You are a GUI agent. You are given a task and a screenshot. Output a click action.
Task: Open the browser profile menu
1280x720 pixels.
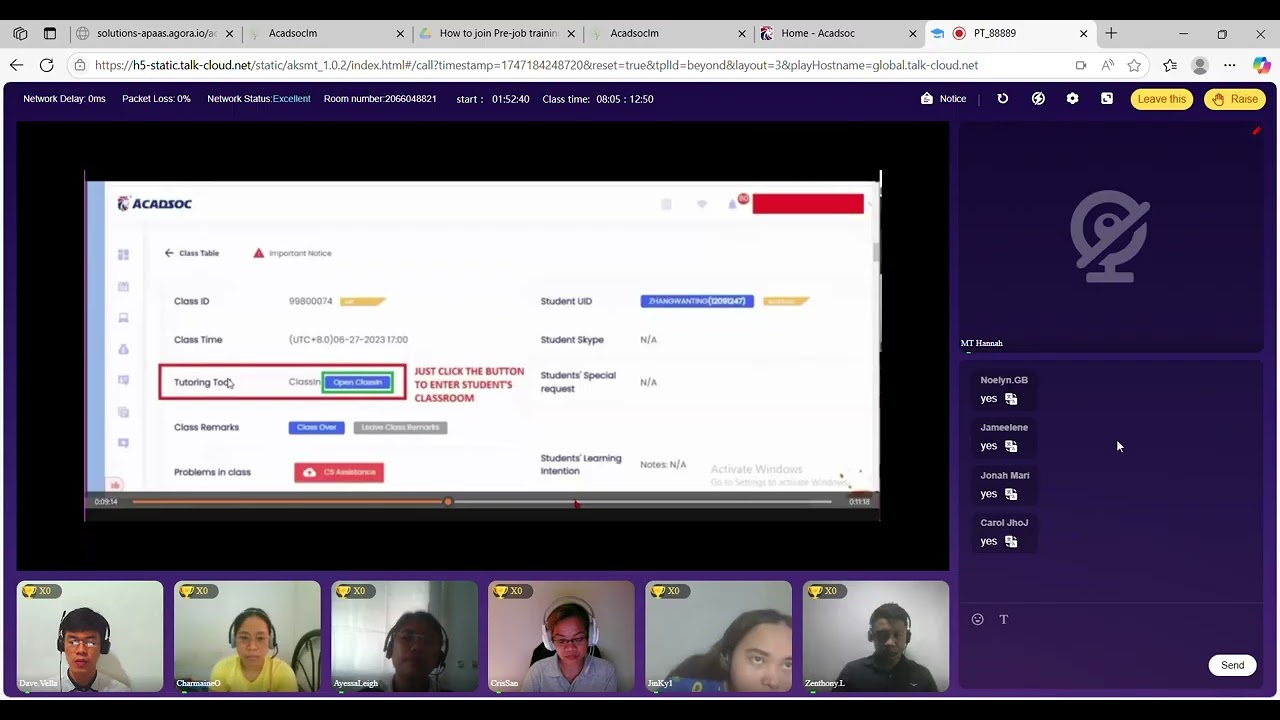[1200, 65]
